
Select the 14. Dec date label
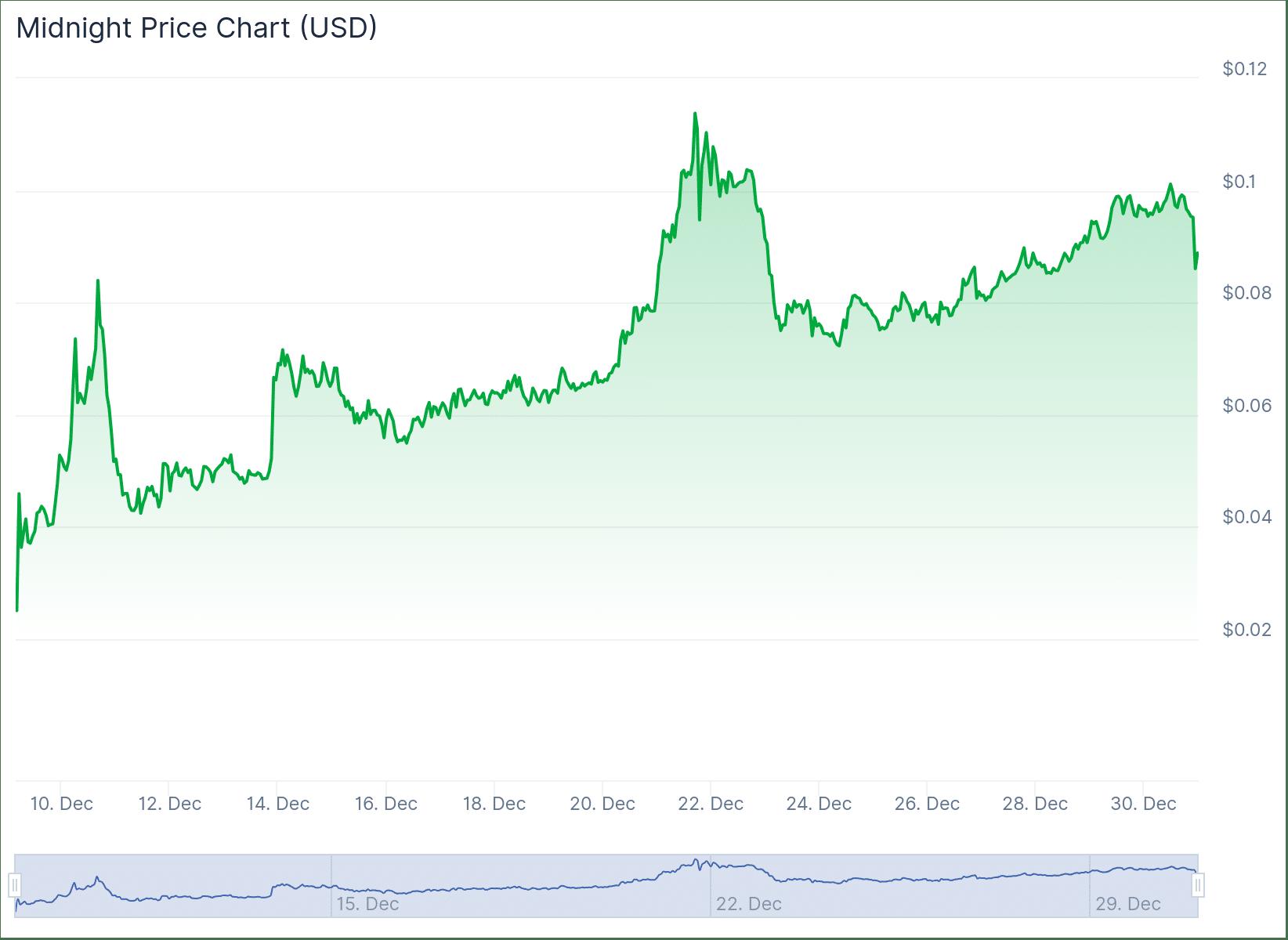point(277,804)
